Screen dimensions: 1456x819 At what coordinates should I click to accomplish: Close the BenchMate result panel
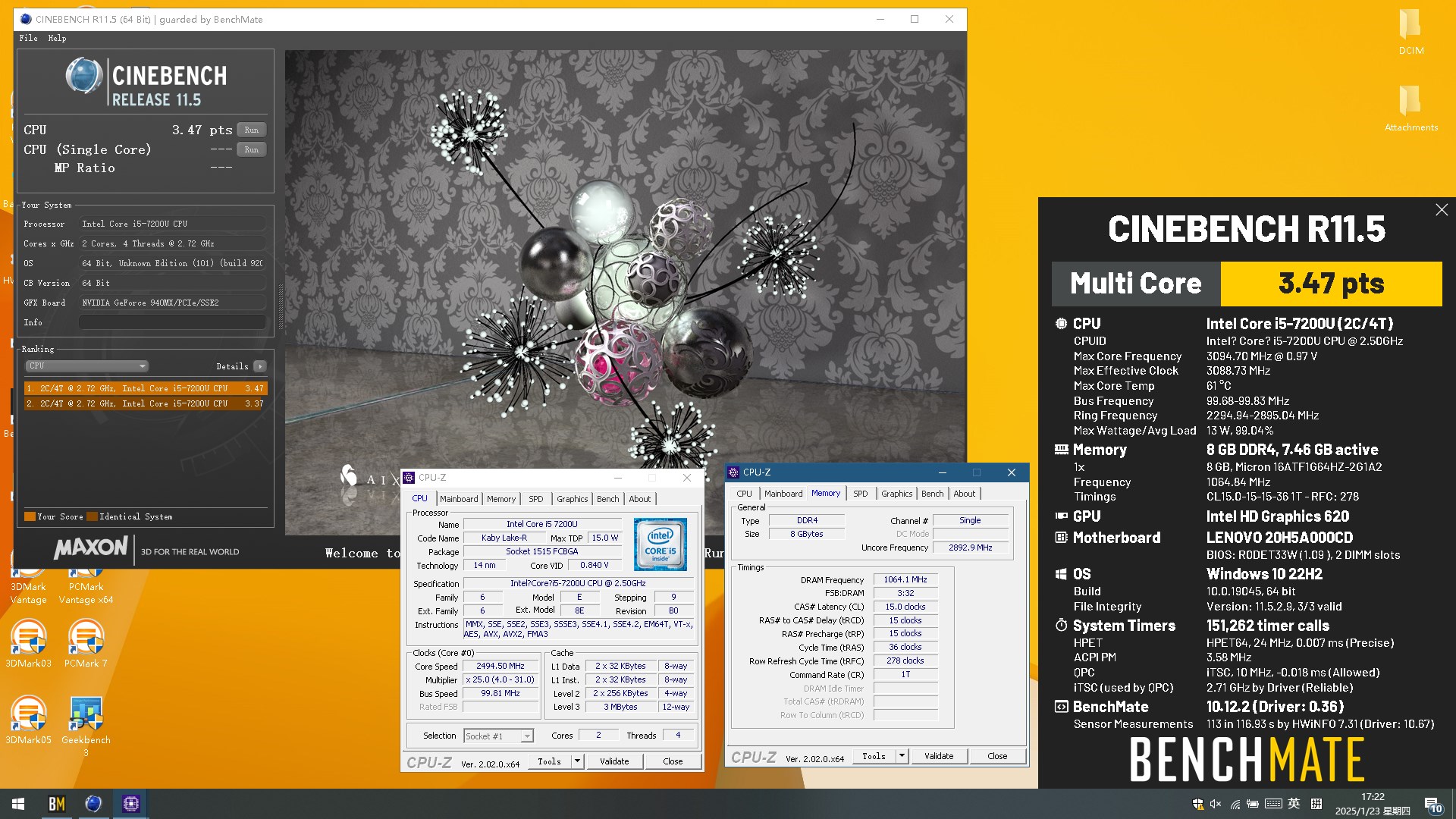pos(1442,210)
